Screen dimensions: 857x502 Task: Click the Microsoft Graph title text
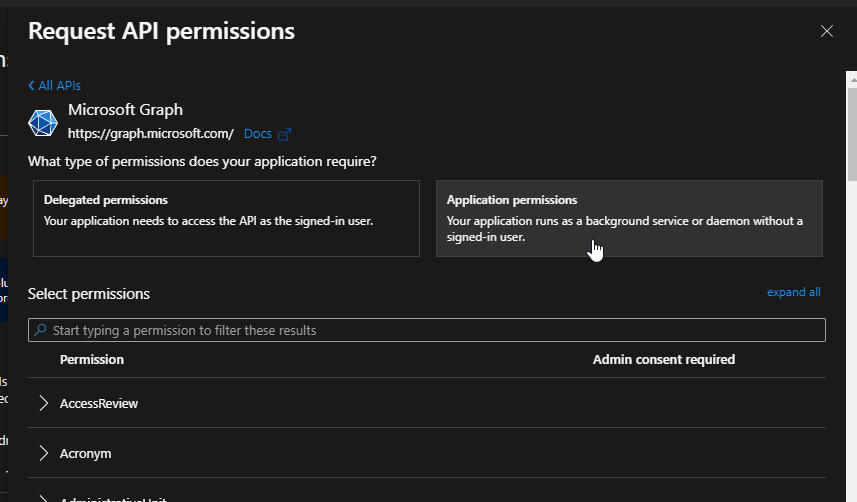click(125, 109)
